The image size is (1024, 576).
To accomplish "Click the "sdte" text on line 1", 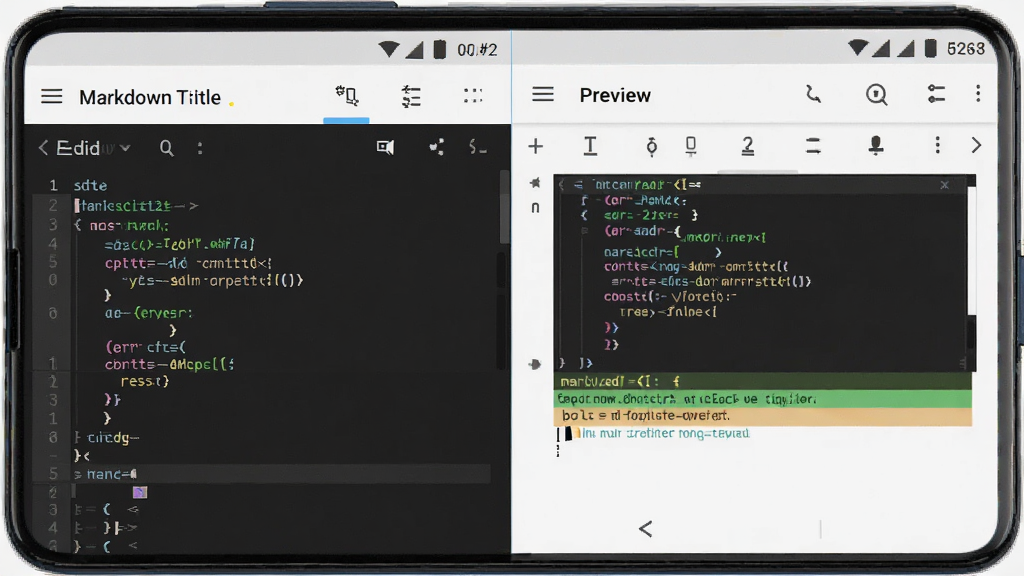I will click(90, 185).
